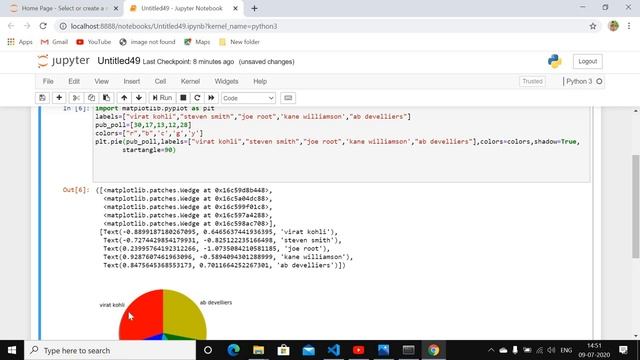Open the Kernel menu
Image resolution: width=640 pixels, height=360 pixels.
click(x=190, y=81)
